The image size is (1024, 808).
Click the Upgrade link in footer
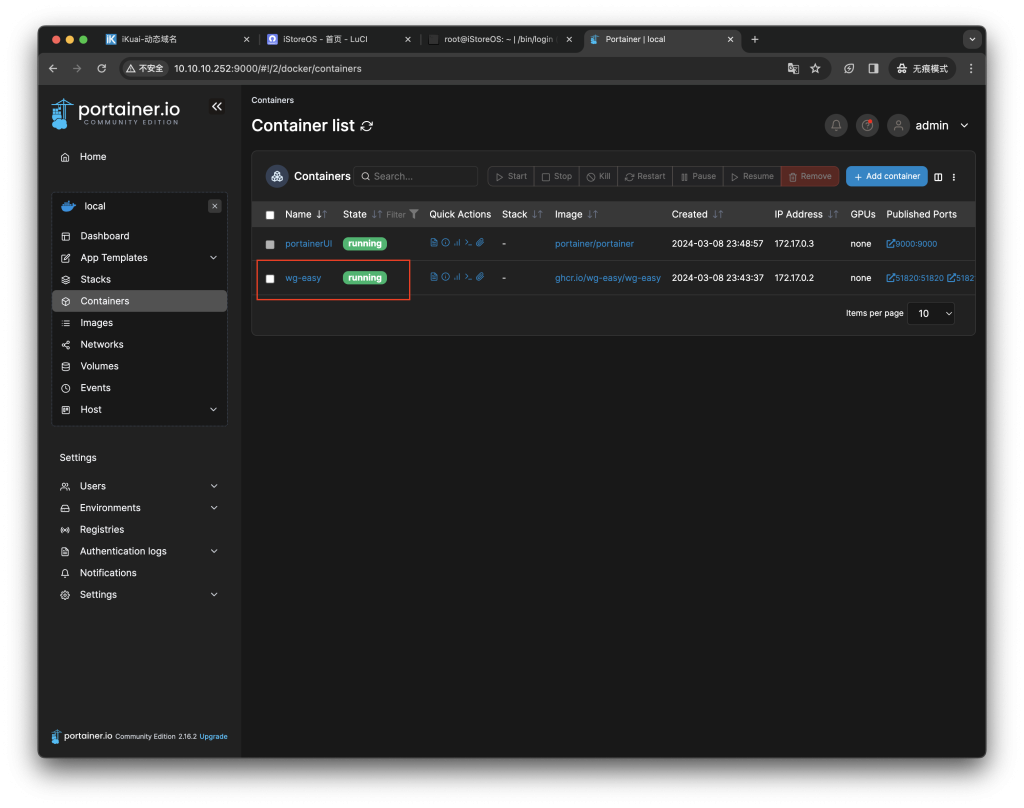tap(214, 736)
